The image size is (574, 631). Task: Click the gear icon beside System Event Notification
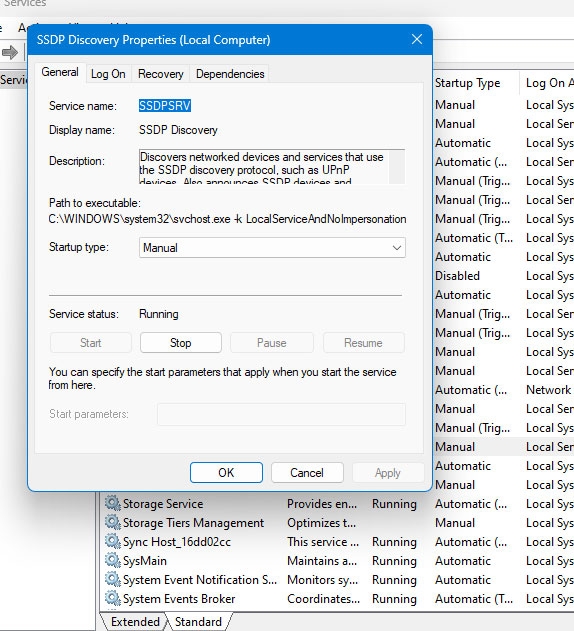[x=112, y=579]
